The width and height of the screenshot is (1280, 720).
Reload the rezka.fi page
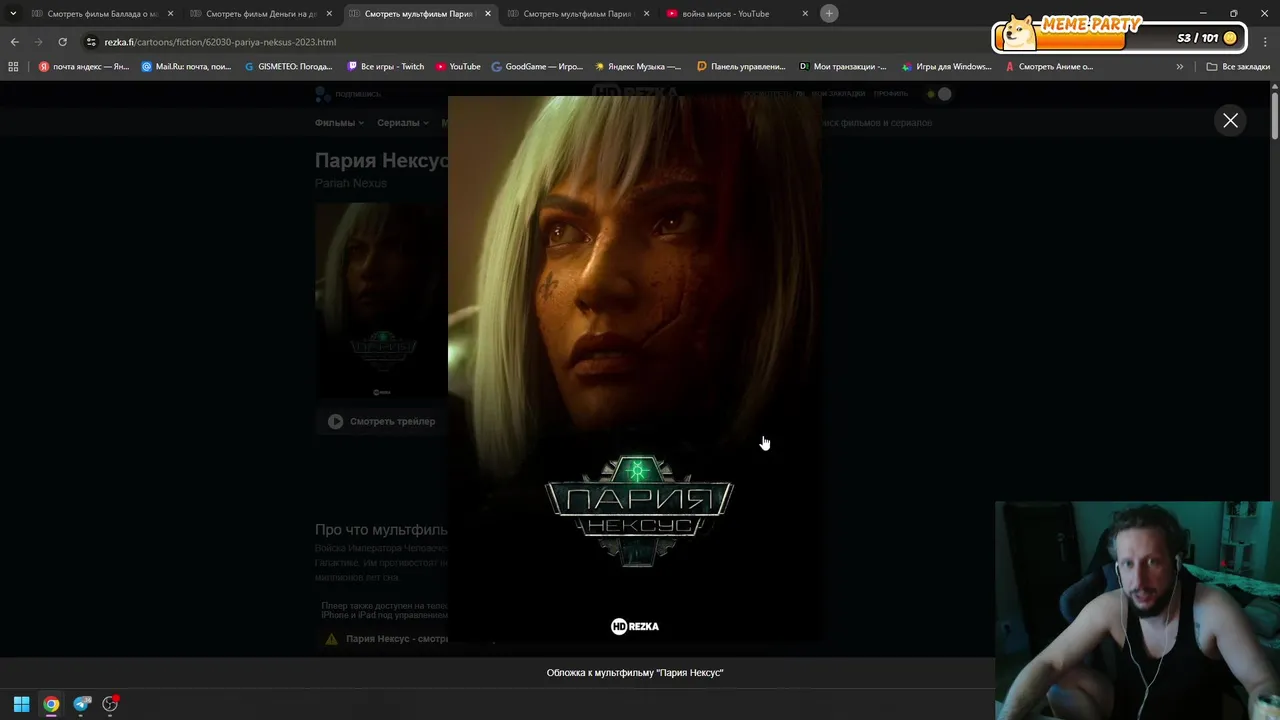point(62,42)
